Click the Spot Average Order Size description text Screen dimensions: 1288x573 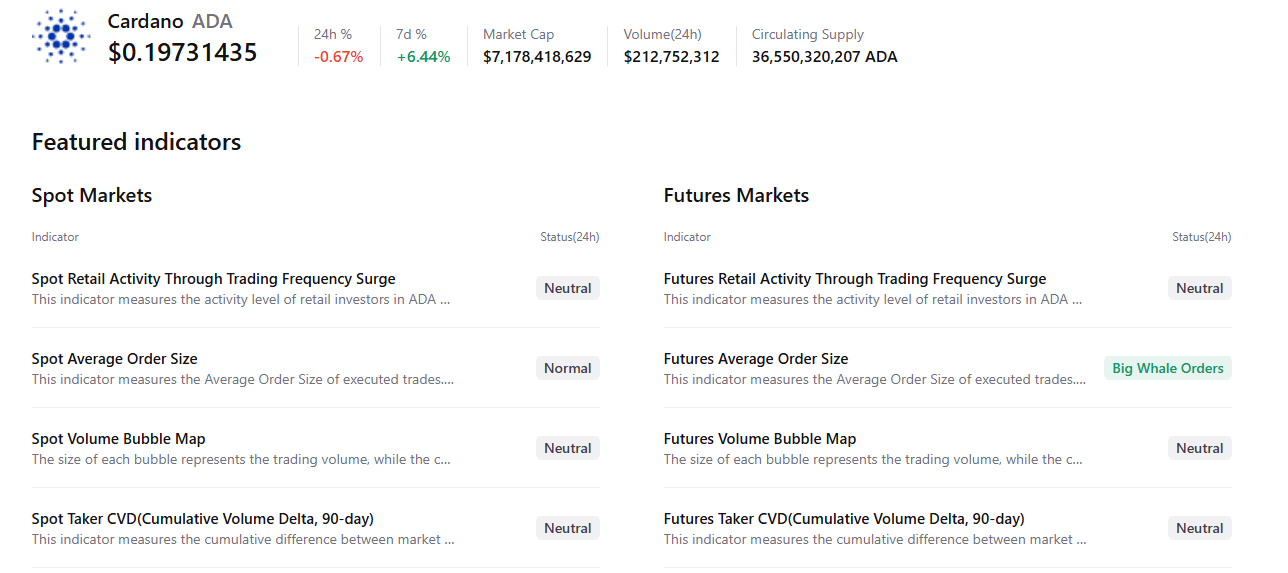[x=243, y=379]
